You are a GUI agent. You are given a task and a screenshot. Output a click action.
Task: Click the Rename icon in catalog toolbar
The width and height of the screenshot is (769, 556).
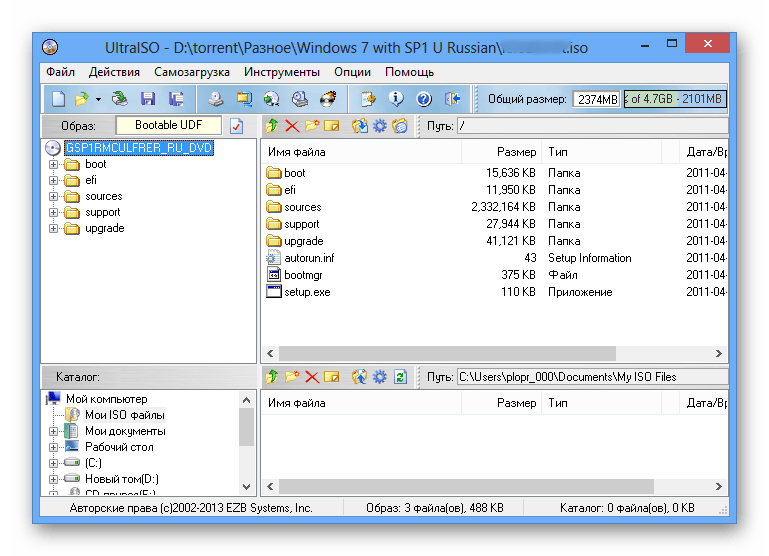click(x=332, y=377)
